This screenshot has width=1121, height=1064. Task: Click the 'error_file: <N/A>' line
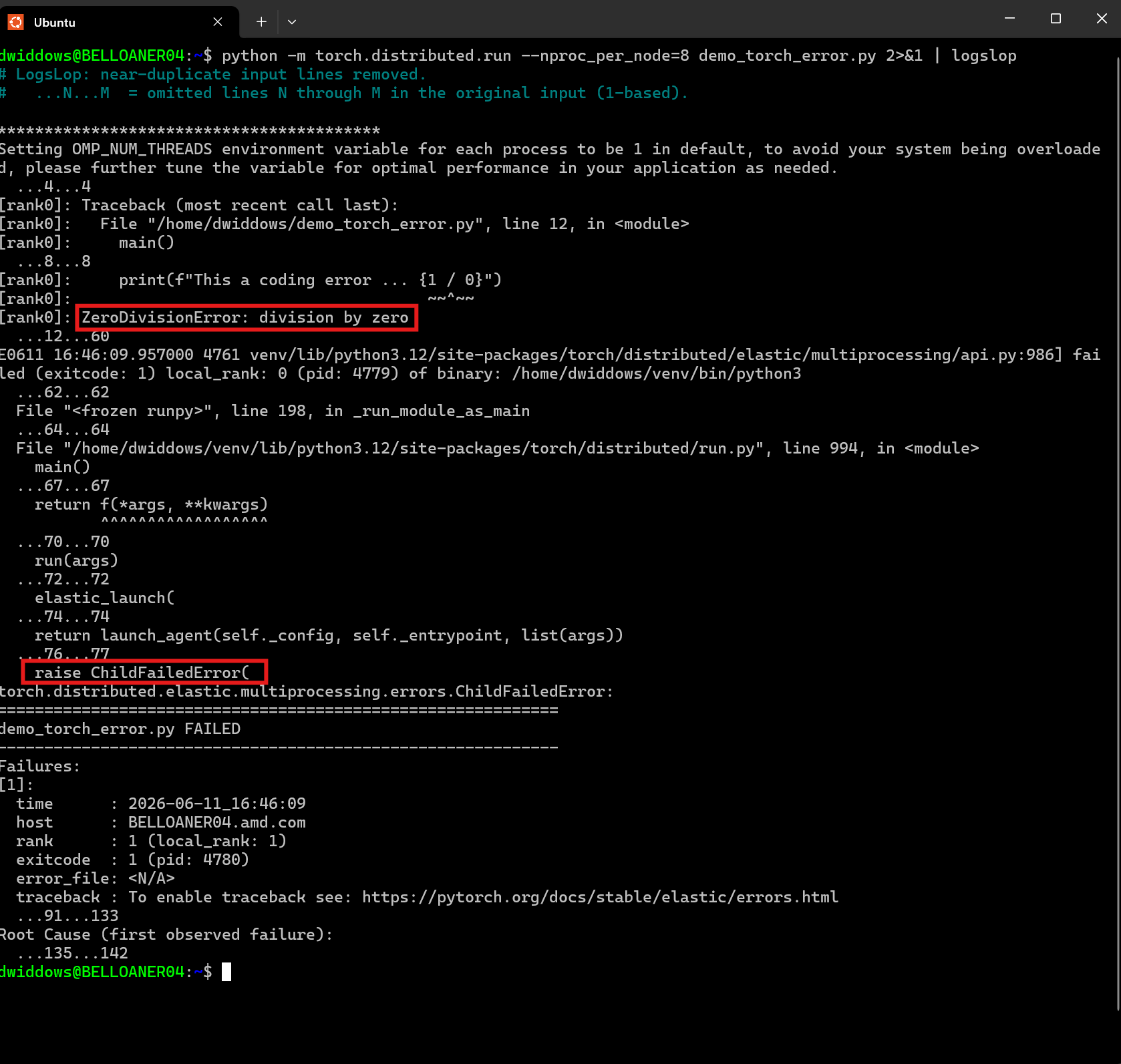96,878
